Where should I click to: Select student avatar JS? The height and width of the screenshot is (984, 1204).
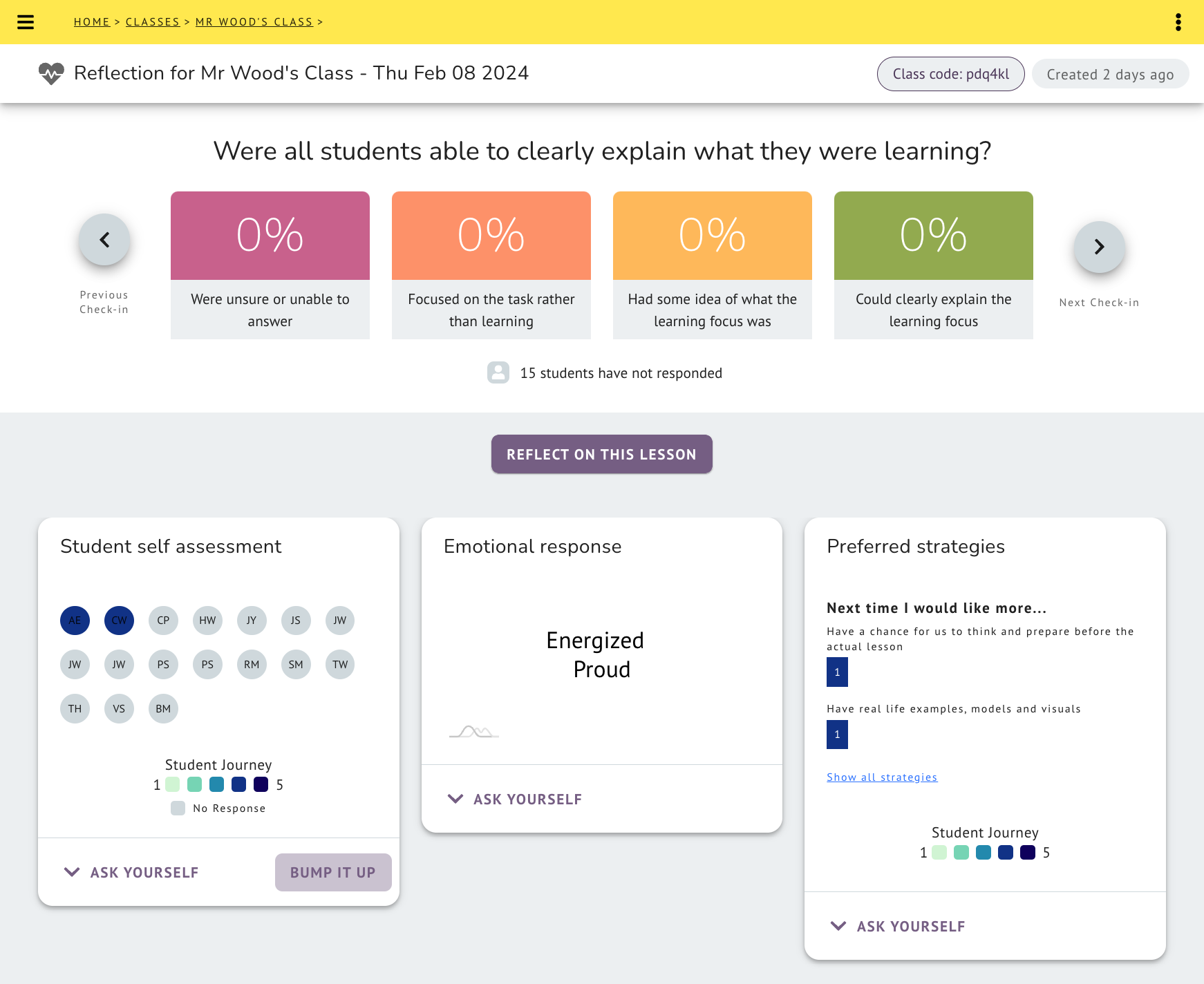(x=296, y=621)
